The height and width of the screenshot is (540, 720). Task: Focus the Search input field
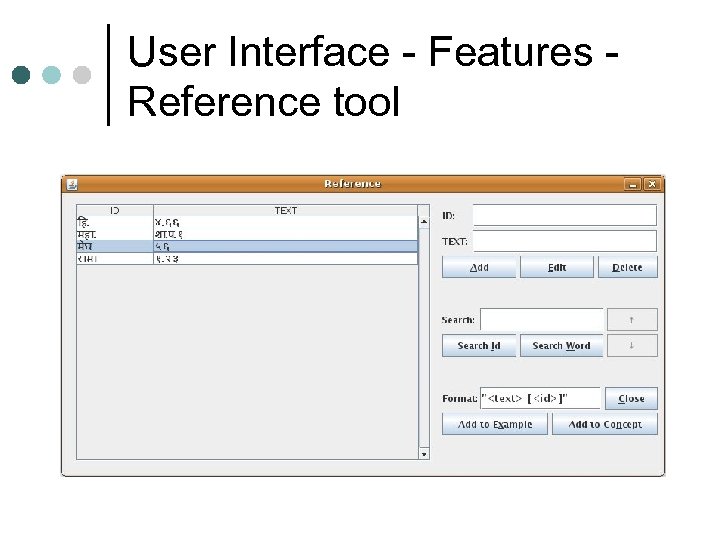pos(542,320)
